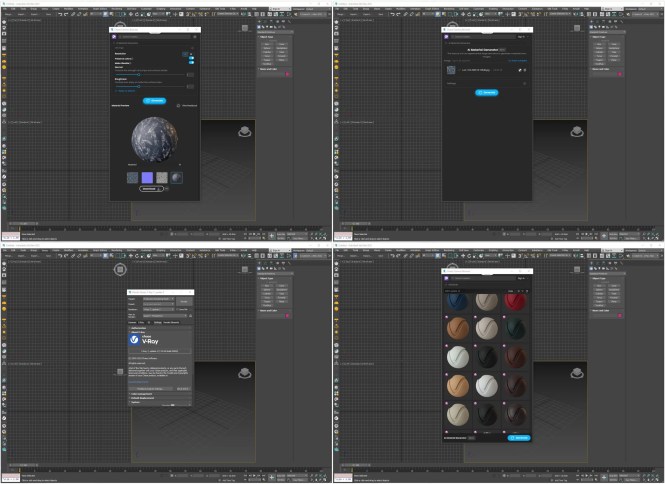Click Generate under the uploaded image row
Screen dimensions: 665x484
tap(486, 92)
